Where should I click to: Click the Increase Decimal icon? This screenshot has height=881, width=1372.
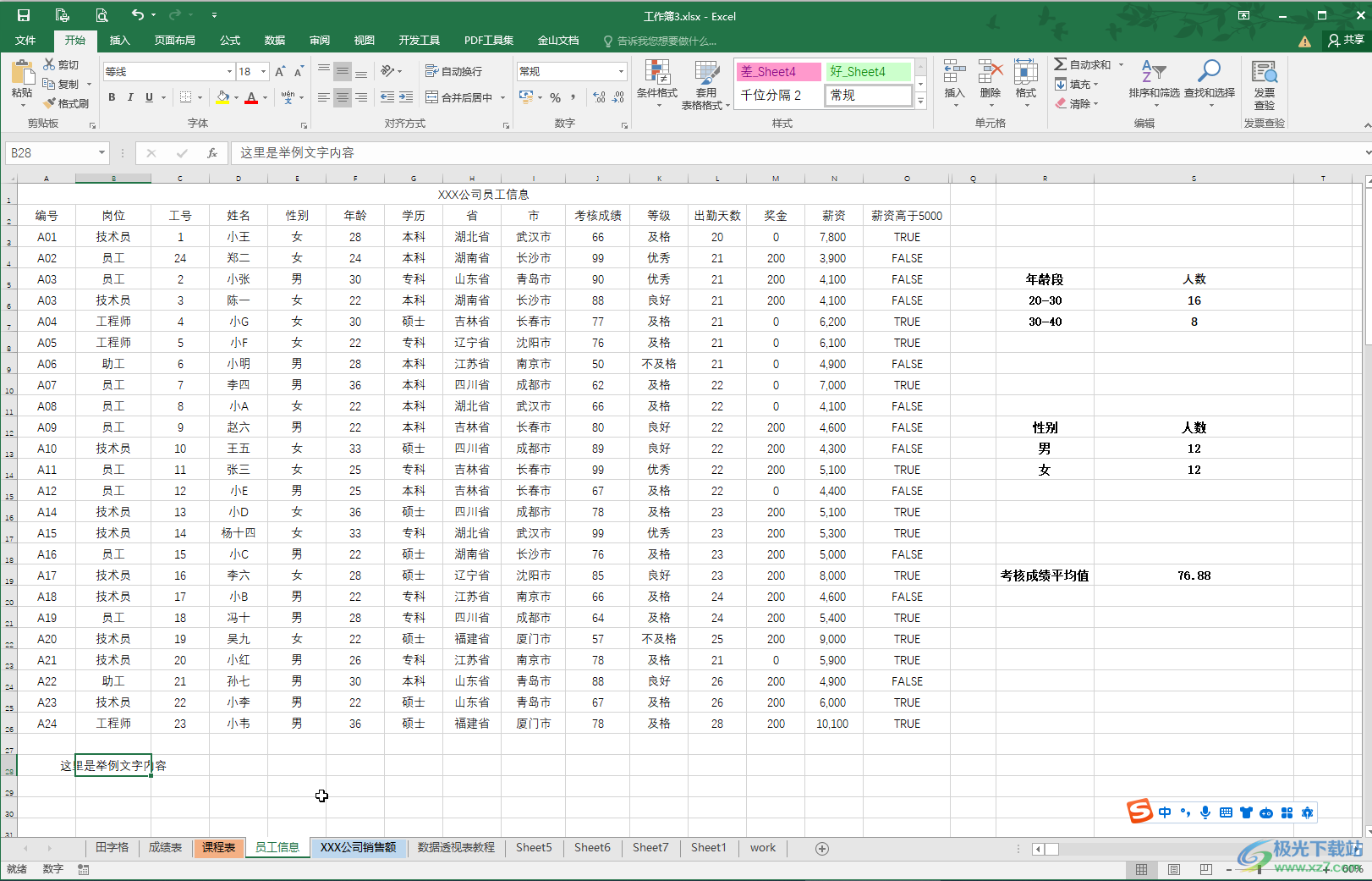coord(599,97)
